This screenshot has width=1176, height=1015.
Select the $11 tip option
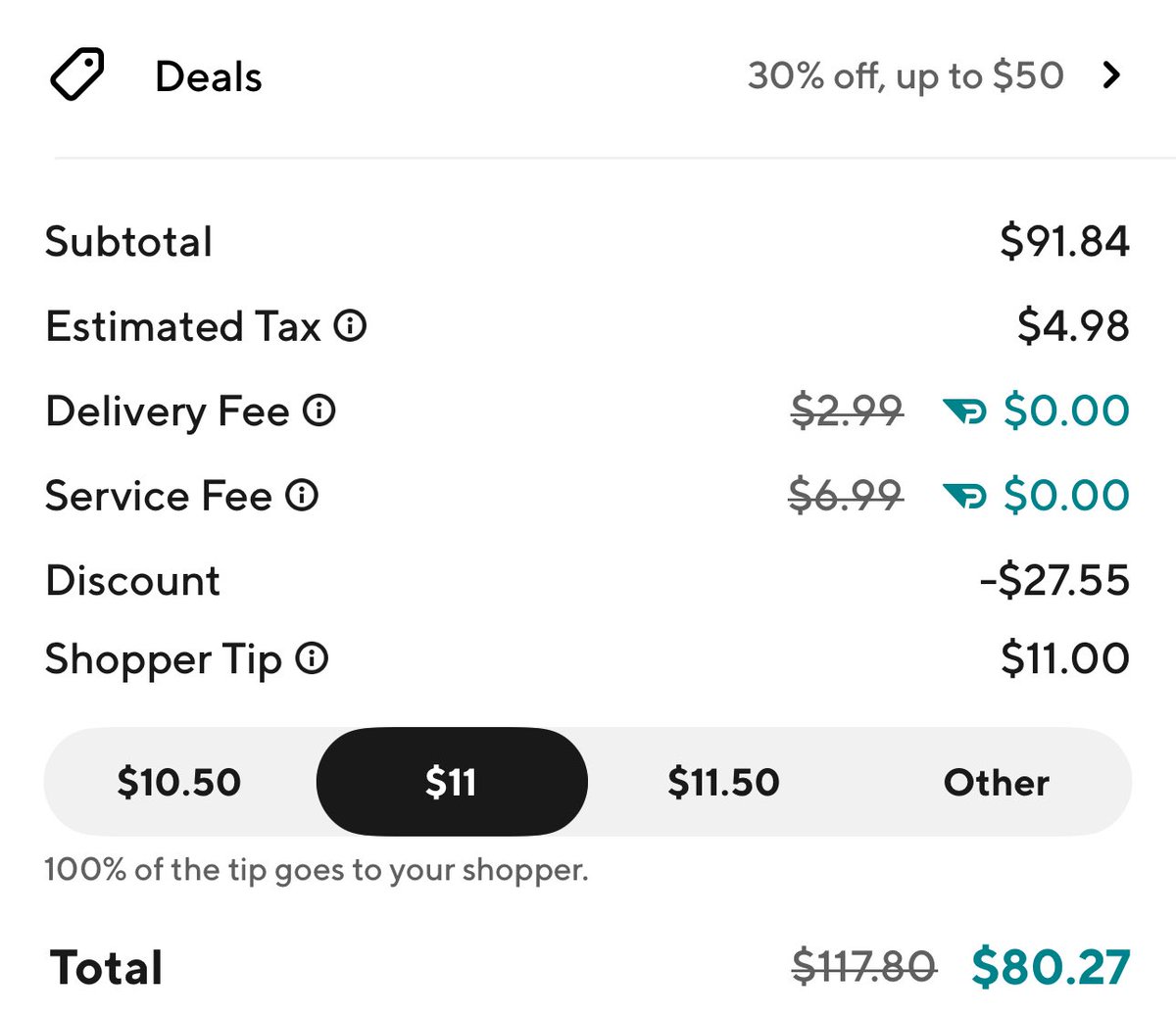point(452,782)
